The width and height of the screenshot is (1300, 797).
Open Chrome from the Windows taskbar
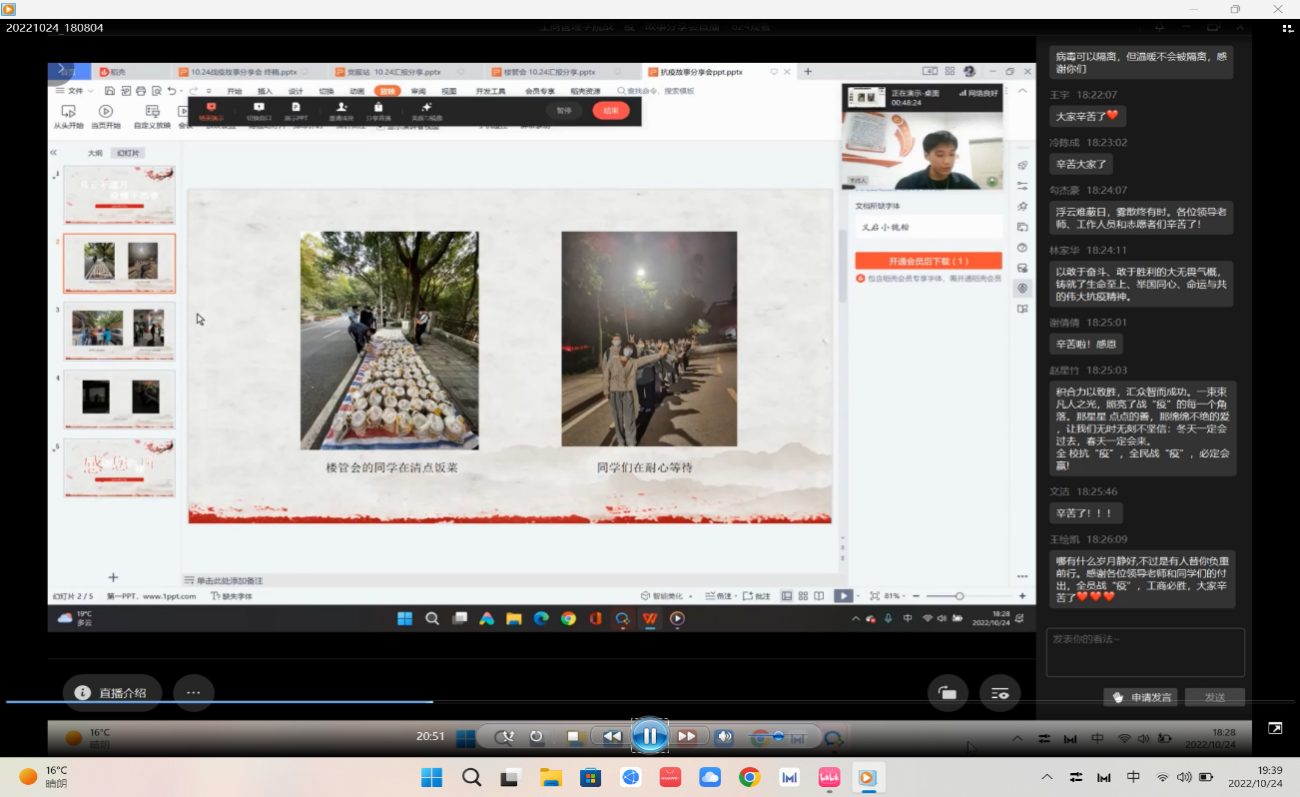[x=749, y=777]
